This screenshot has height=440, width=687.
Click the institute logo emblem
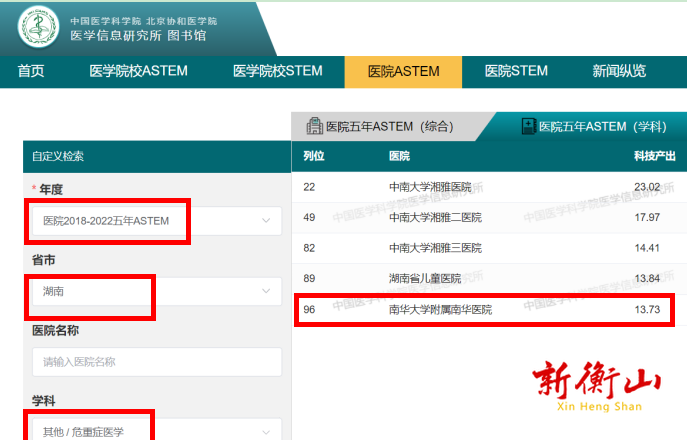tap(39, 27)
